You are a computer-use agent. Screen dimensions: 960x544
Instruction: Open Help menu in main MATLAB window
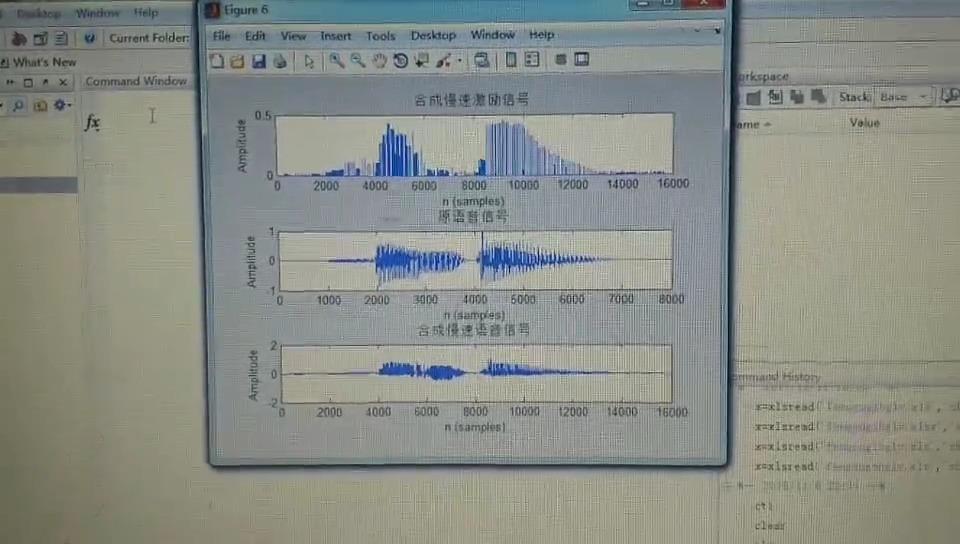146,13
